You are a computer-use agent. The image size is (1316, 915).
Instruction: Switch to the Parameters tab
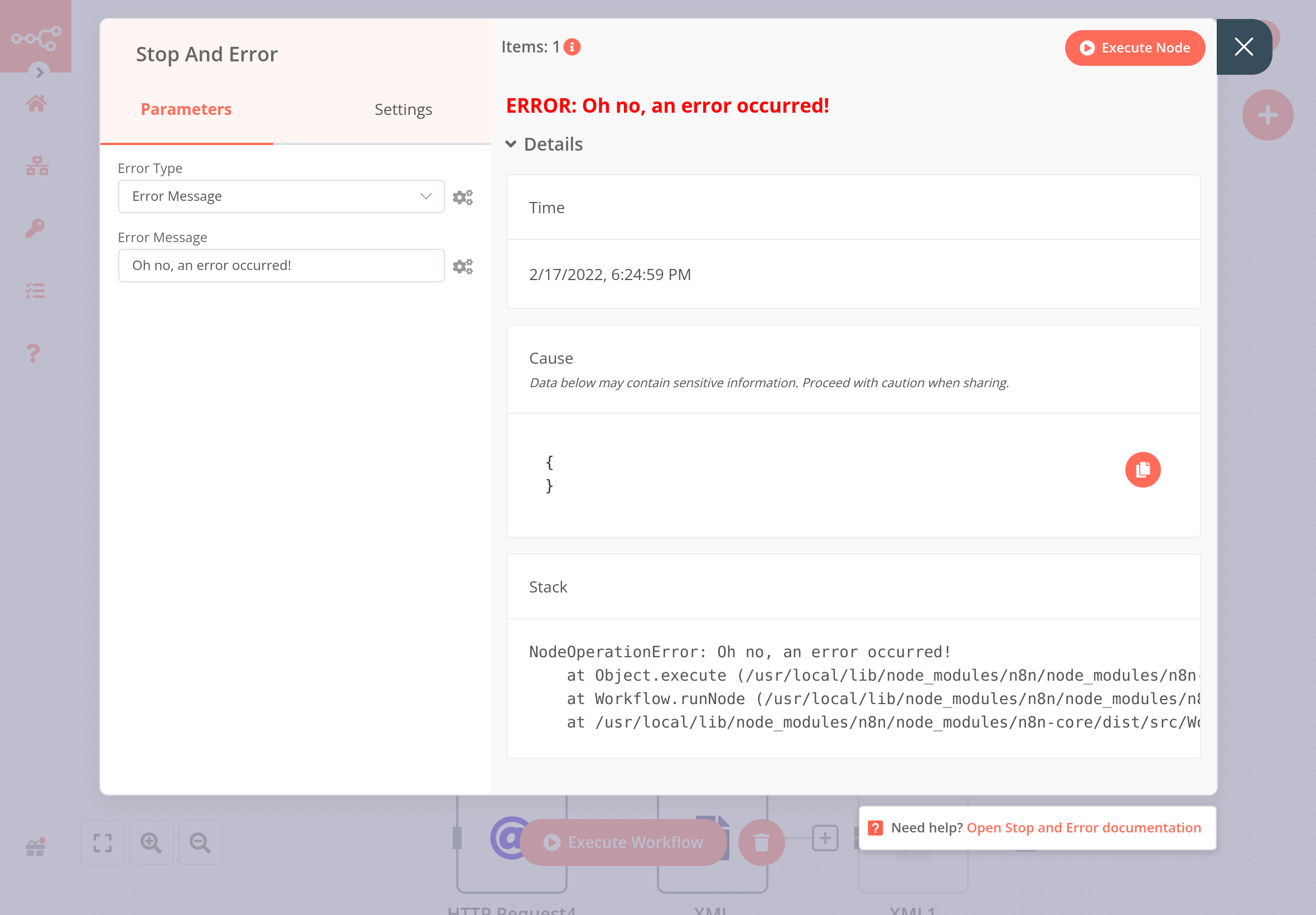tap(186, 109)
